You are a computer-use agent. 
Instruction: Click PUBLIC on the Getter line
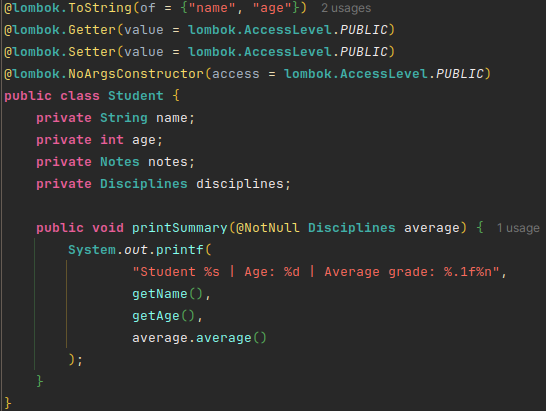[x=364, y=30]
